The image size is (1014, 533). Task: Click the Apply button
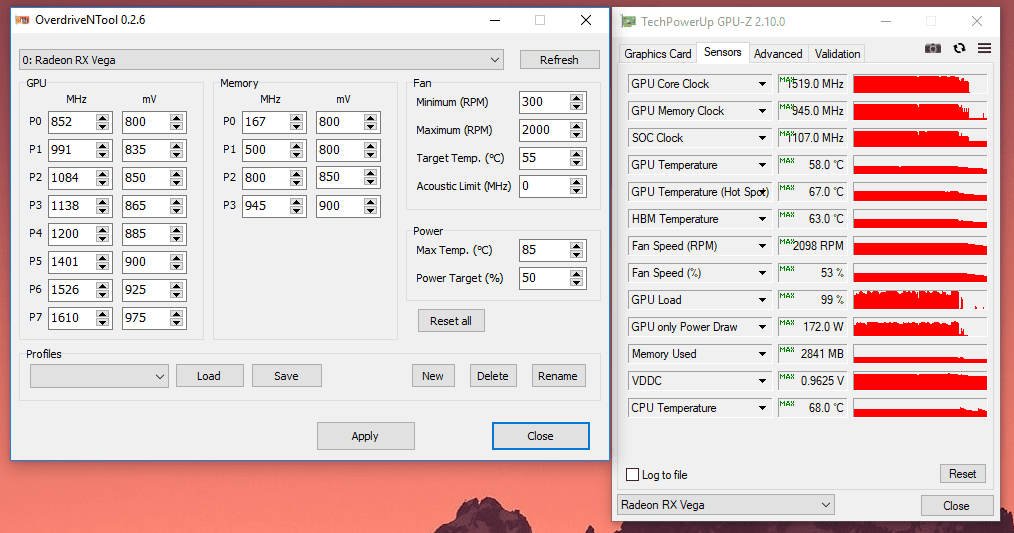point(365,436)
